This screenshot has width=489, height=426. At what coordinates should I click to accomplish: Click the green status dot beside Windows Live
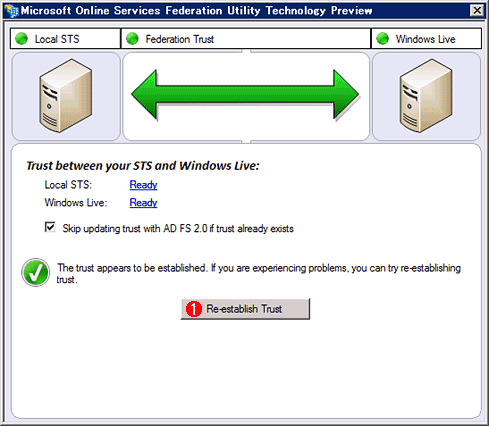[x=383, y=39]
